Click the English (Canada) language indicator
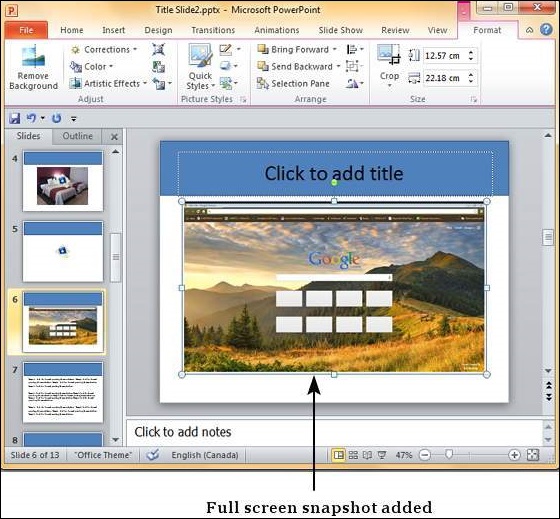This screenshot has width=560, height=519. 205,455
